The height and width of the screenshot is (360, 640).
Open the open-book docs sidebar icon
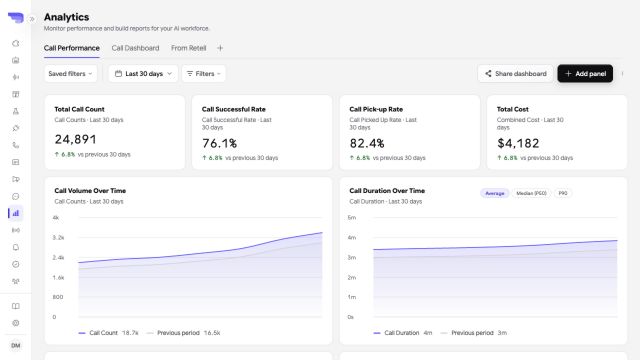coord(16,306)
